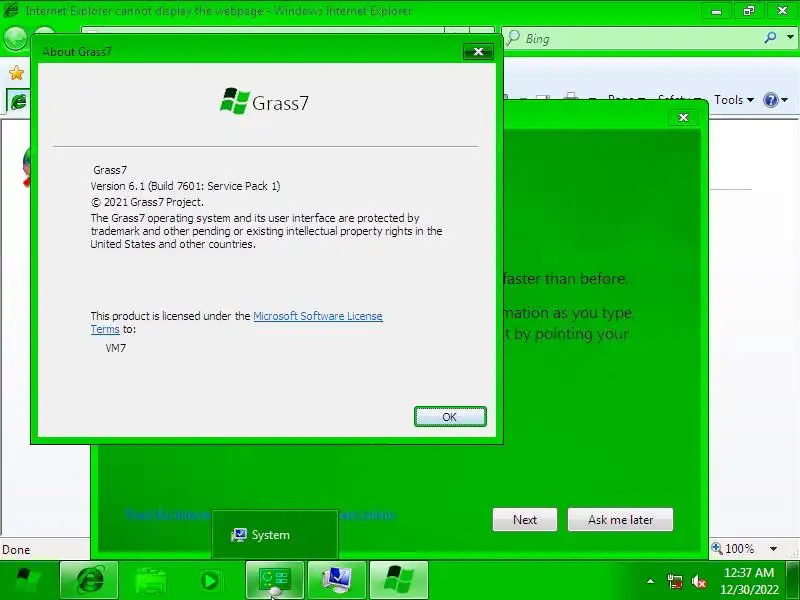This screenshot has width=800, height=600.
Task: Click the Done status bar text
Action: [16, 550]
